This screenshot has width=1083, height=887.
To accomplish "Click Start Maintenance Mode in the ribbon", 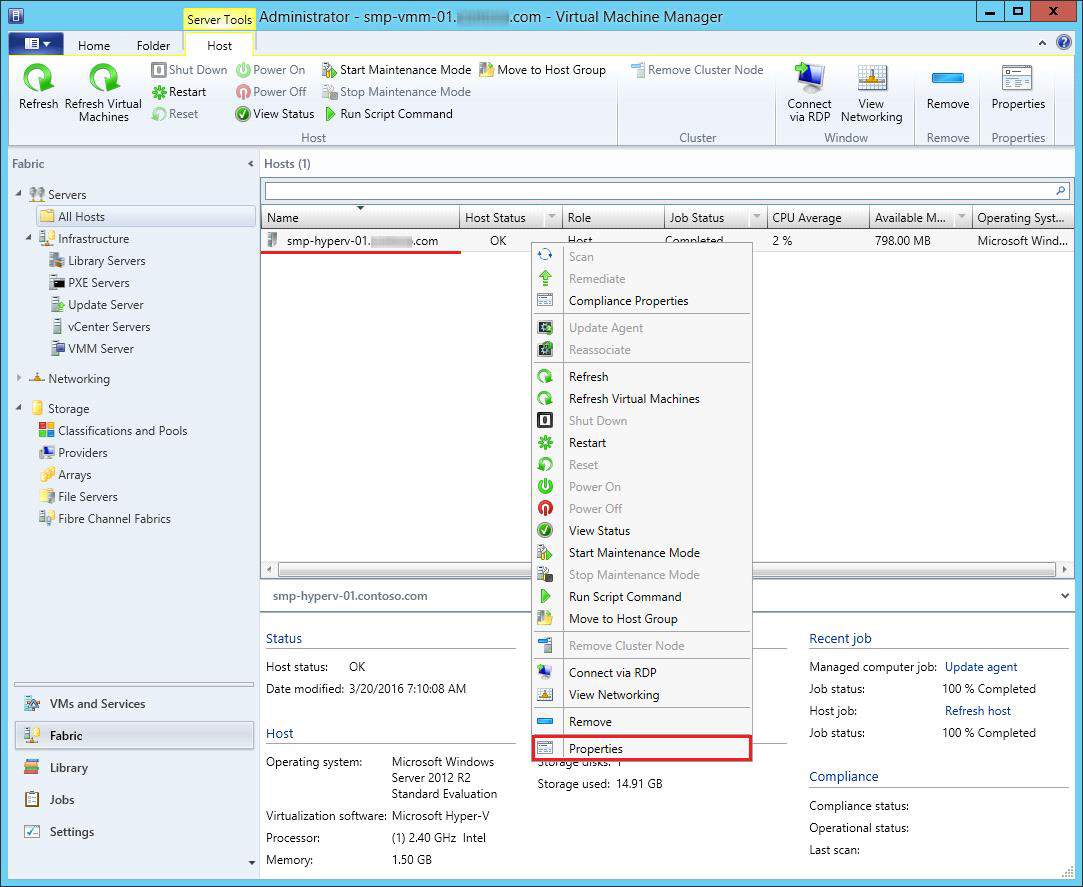I will point(396,70).
